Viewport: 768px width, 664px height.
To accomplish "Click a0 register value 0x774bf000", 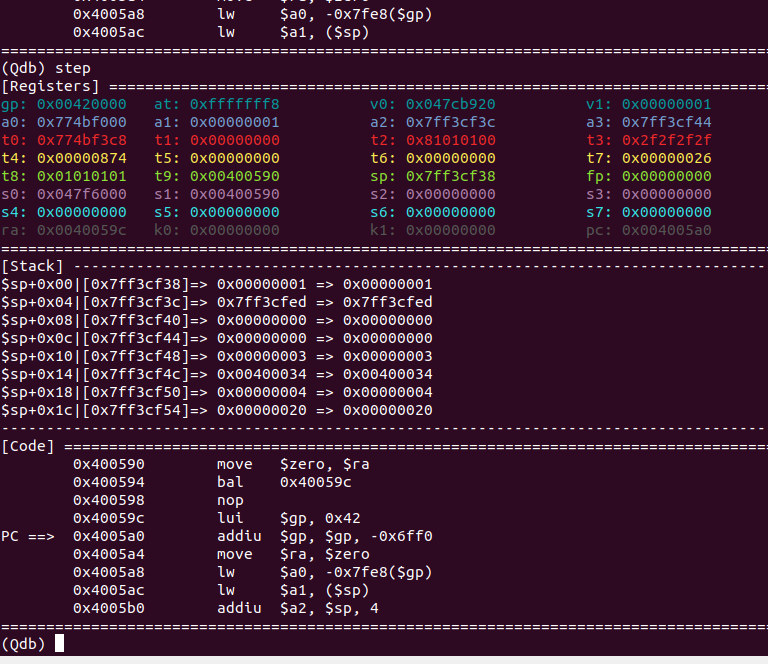I will (x=82, y=122).
